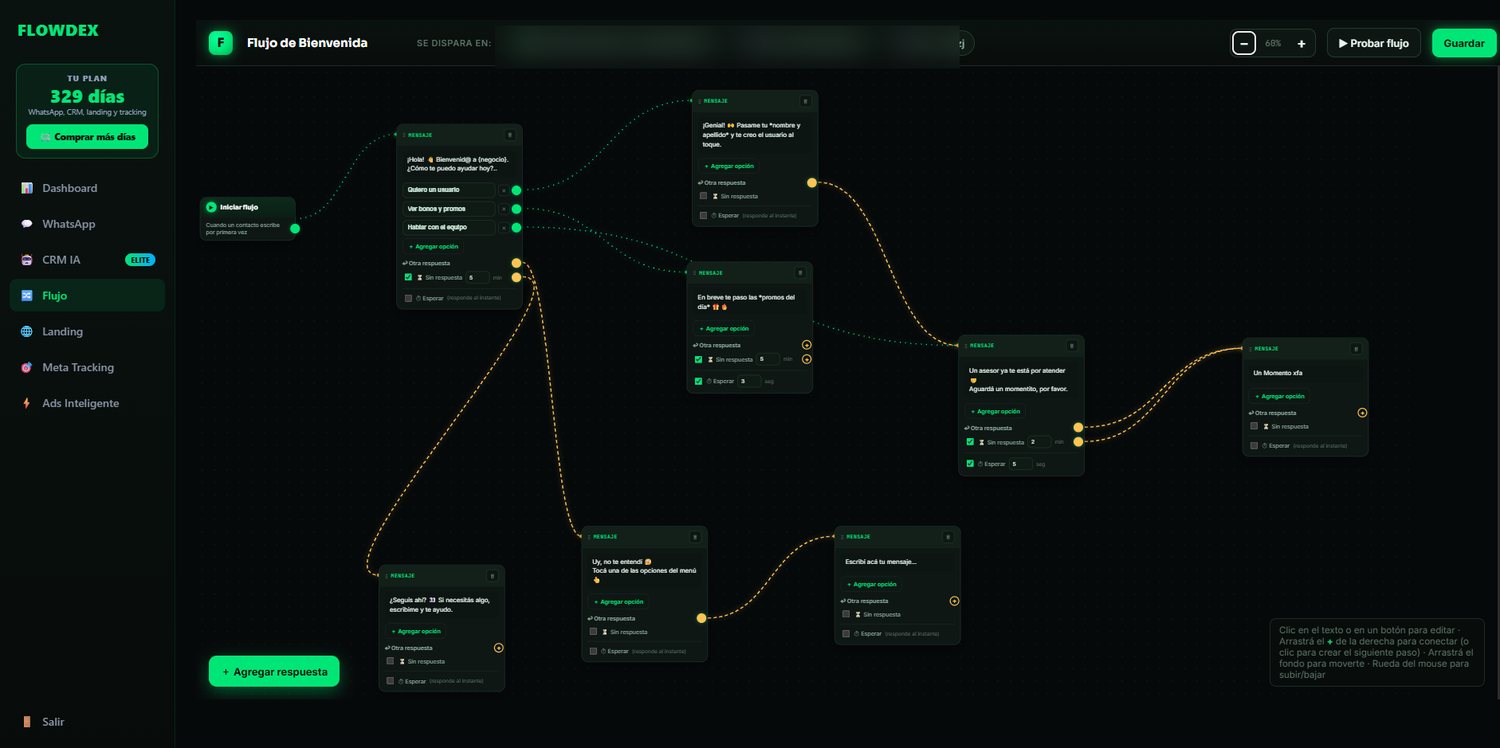Save the flow with Guardar

[x=1464, y=43]
